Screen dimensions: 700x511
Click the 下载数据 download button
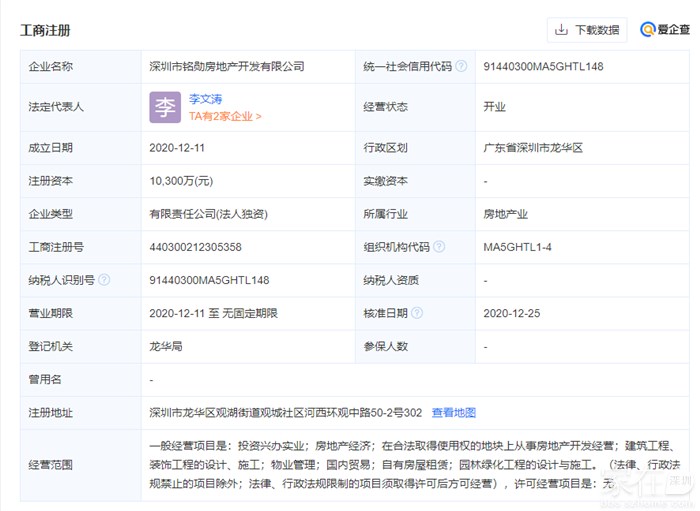click(x=587, y=30)
